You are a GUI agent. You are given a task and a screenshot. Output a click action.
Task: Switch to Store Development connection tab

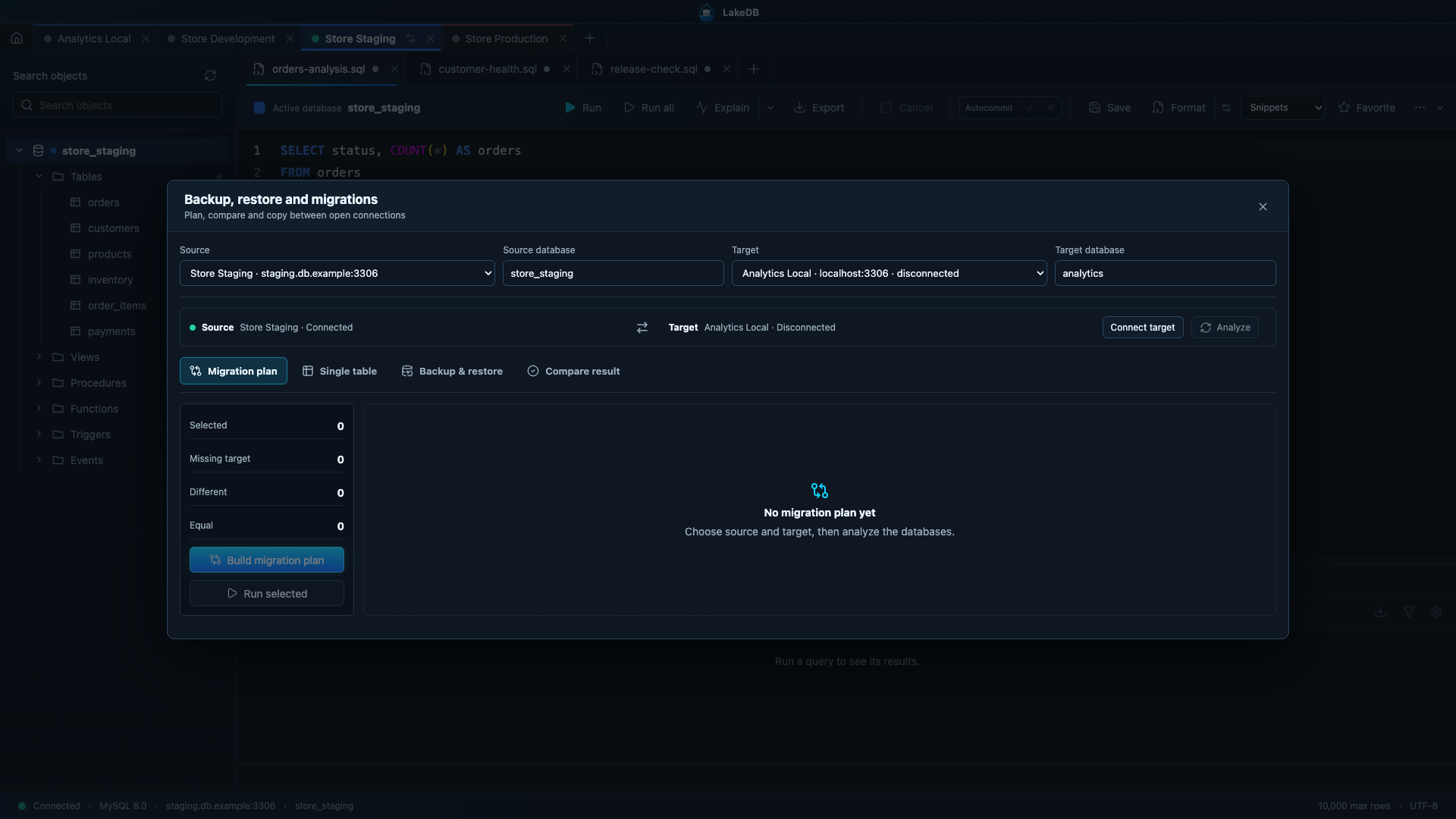click(x=227, y=39)
